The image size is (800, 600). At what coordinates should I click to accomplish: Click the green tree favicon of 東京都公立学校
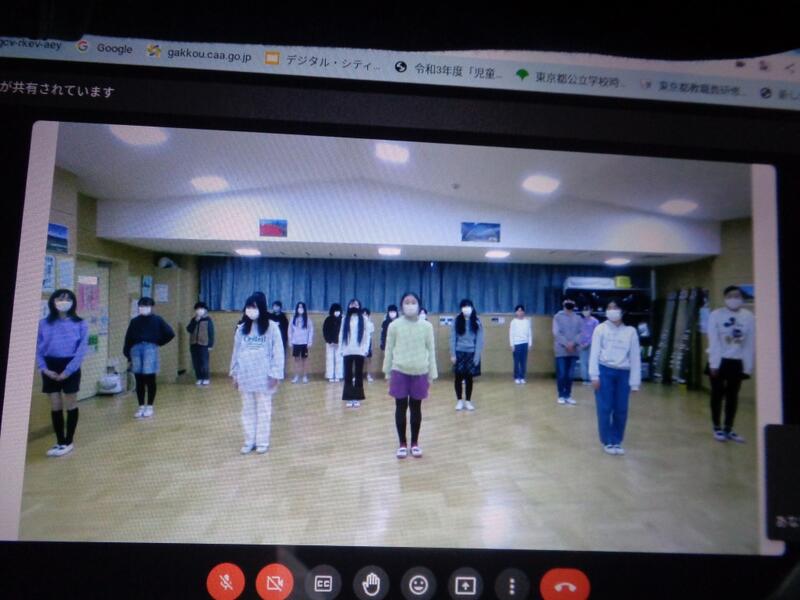pyautogui.click(x=522, y=75)
